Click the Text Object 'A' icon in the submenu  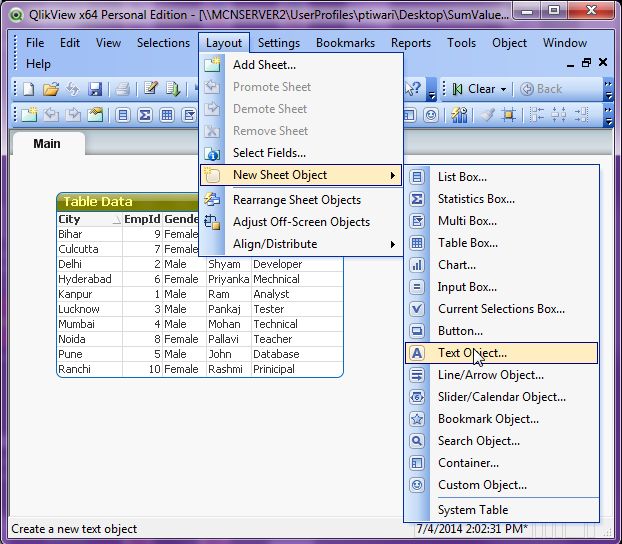pyautogui.click(x=417, y=353)
